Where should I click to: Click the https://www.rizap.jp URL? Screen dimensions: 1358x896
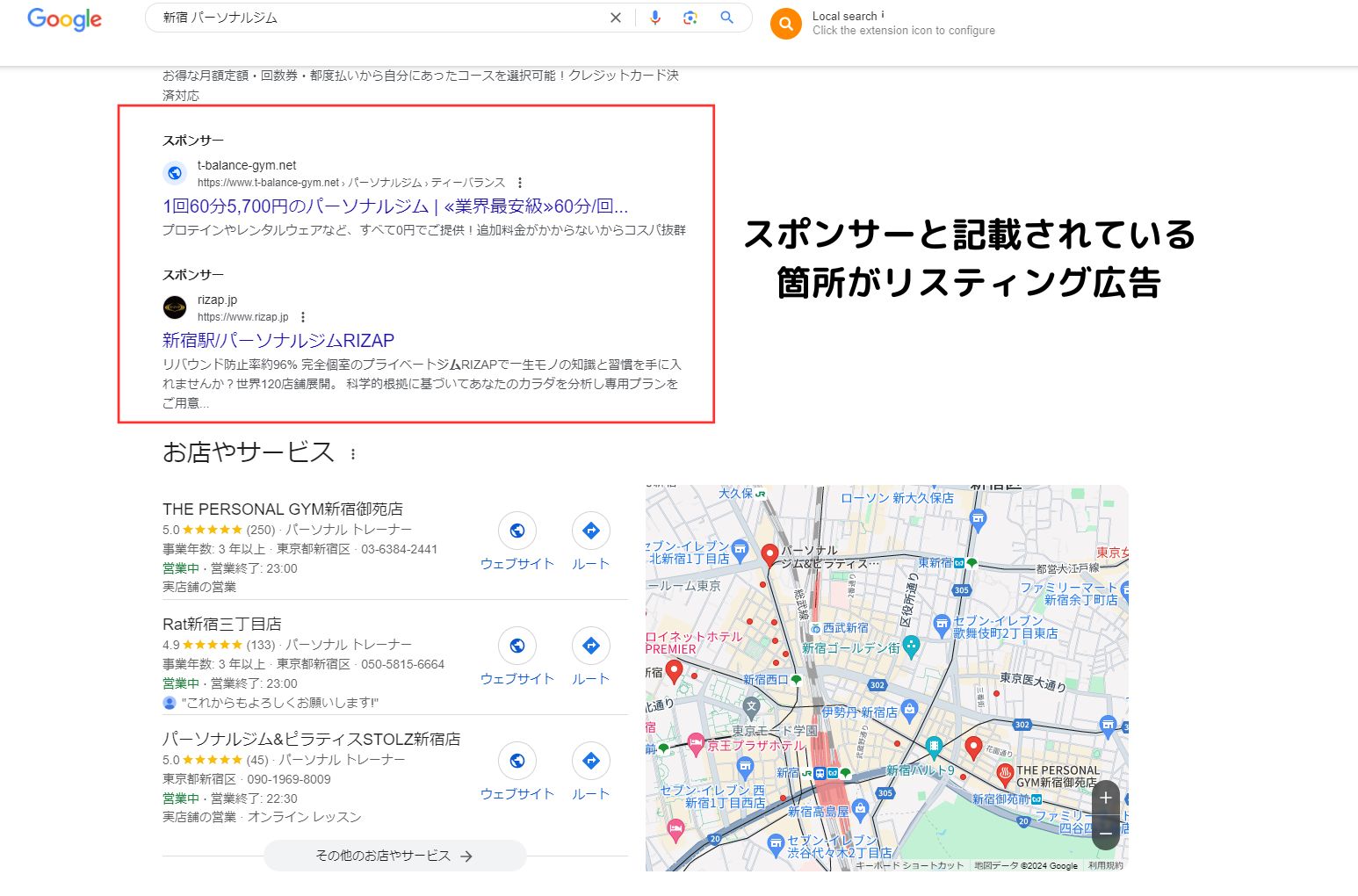coord(242,317)
